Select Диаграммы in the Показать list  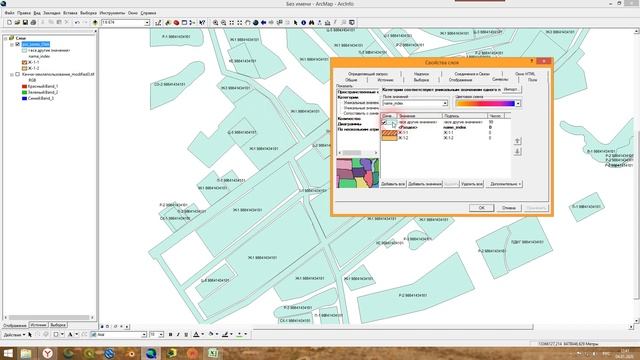[349, 124]
